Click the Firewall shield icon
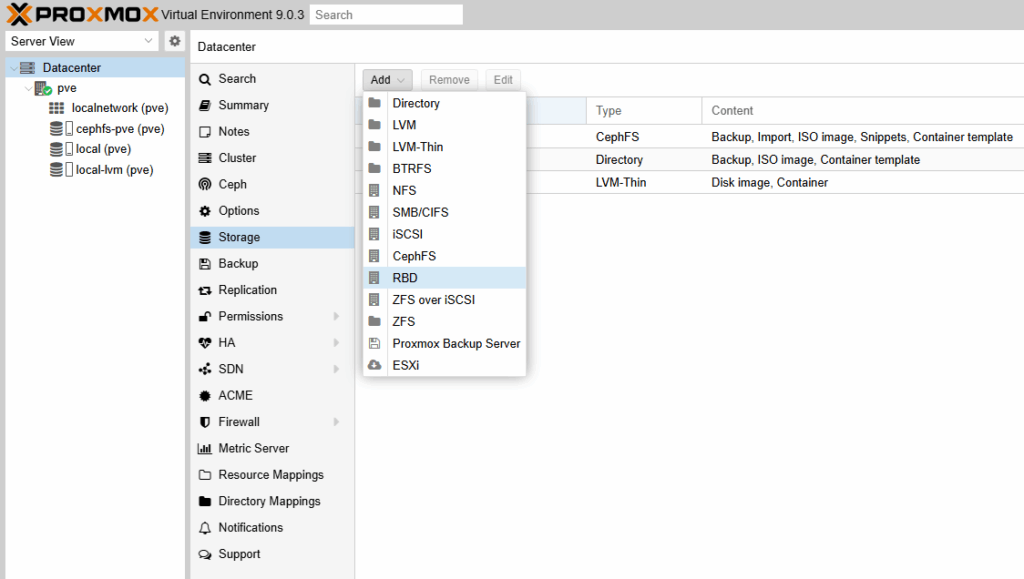 (x=205, y=422)
